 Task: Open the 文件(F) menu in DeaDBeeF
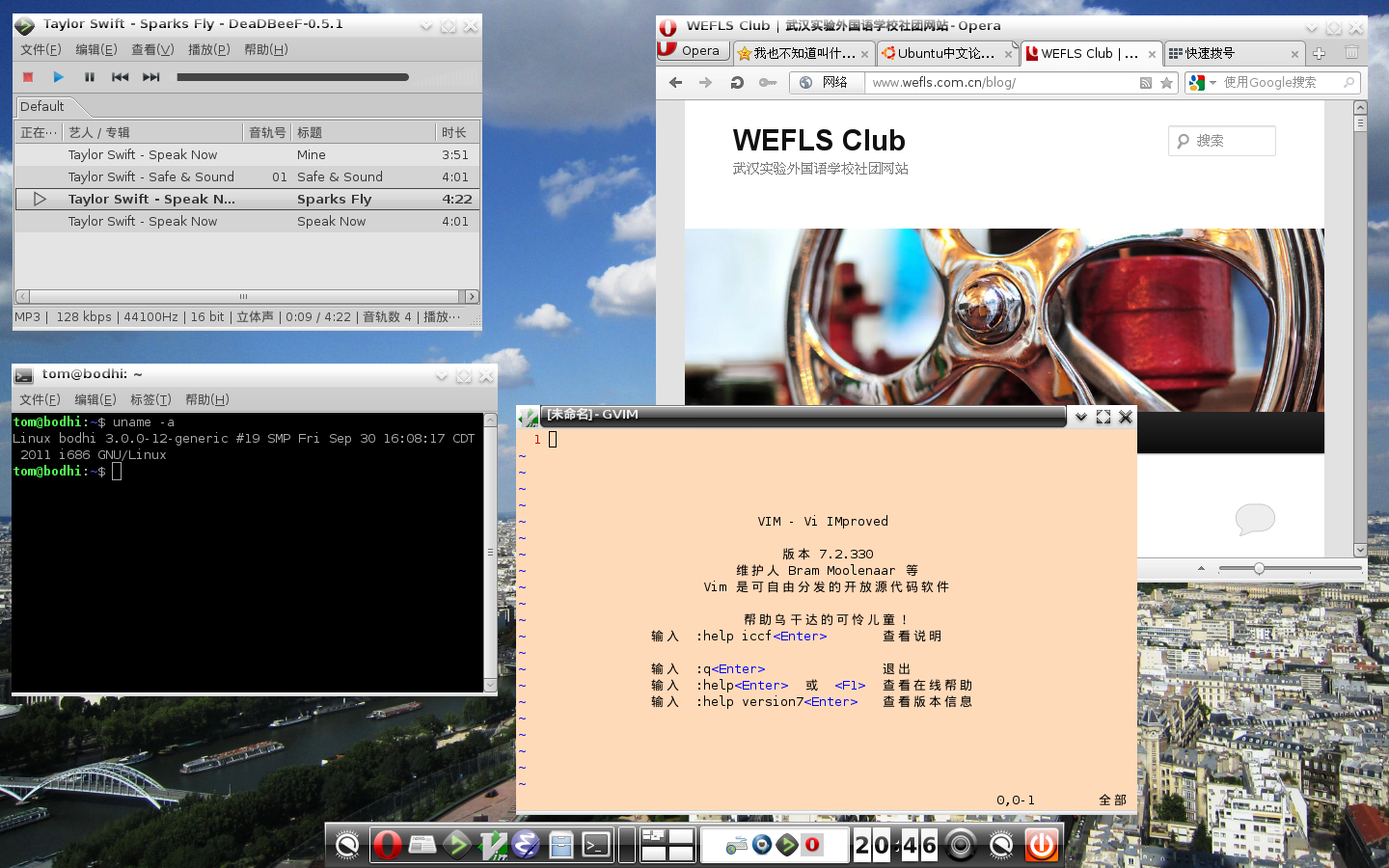(41, 49)
